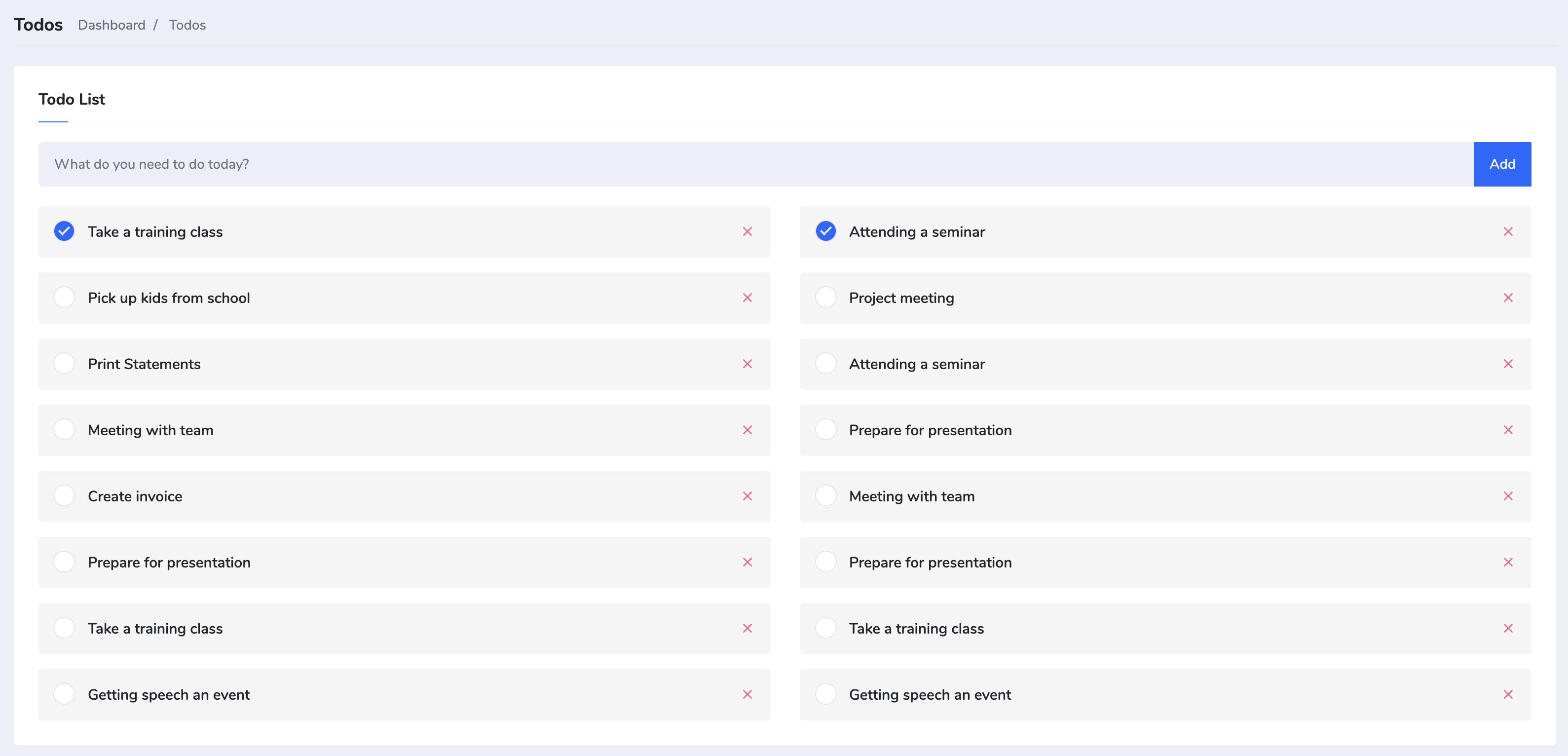
Task: Delete the Print Statements todo
Action: [747, 364]
